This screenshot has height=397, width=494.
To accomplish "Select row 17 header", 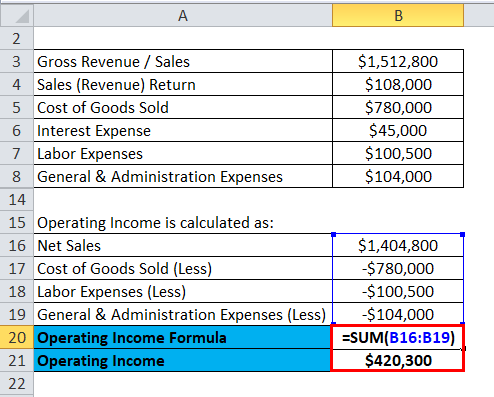I will [x=17, y=268].
